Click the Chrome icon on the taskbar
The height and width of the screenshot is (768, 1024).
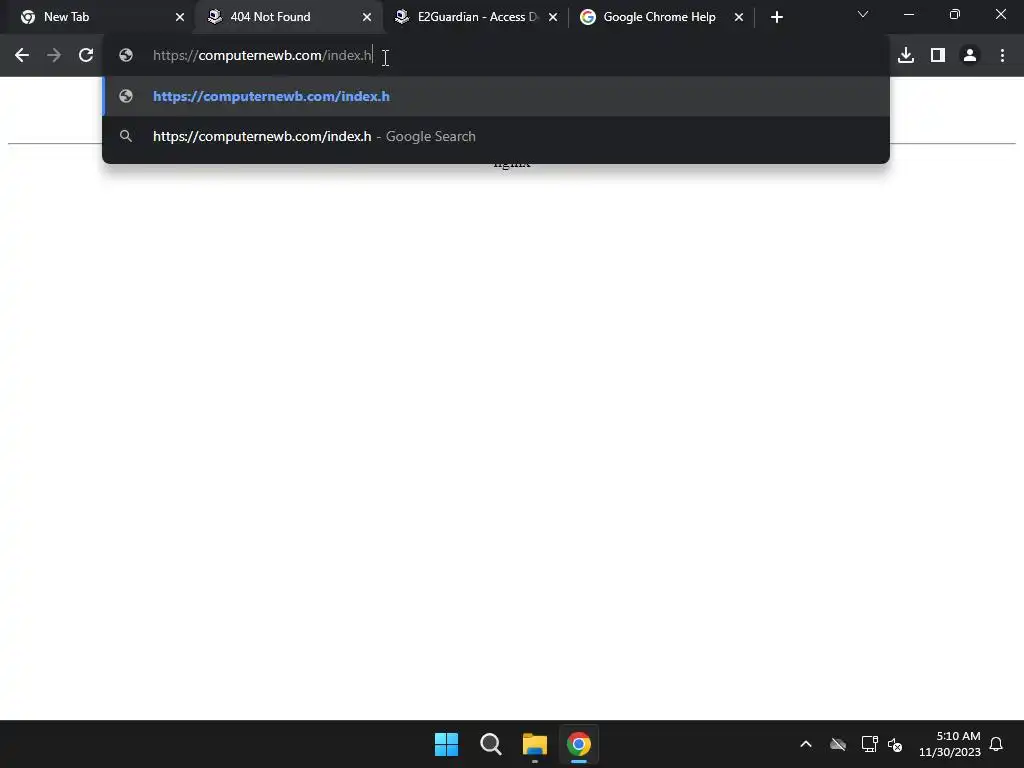tap(579, 744)
